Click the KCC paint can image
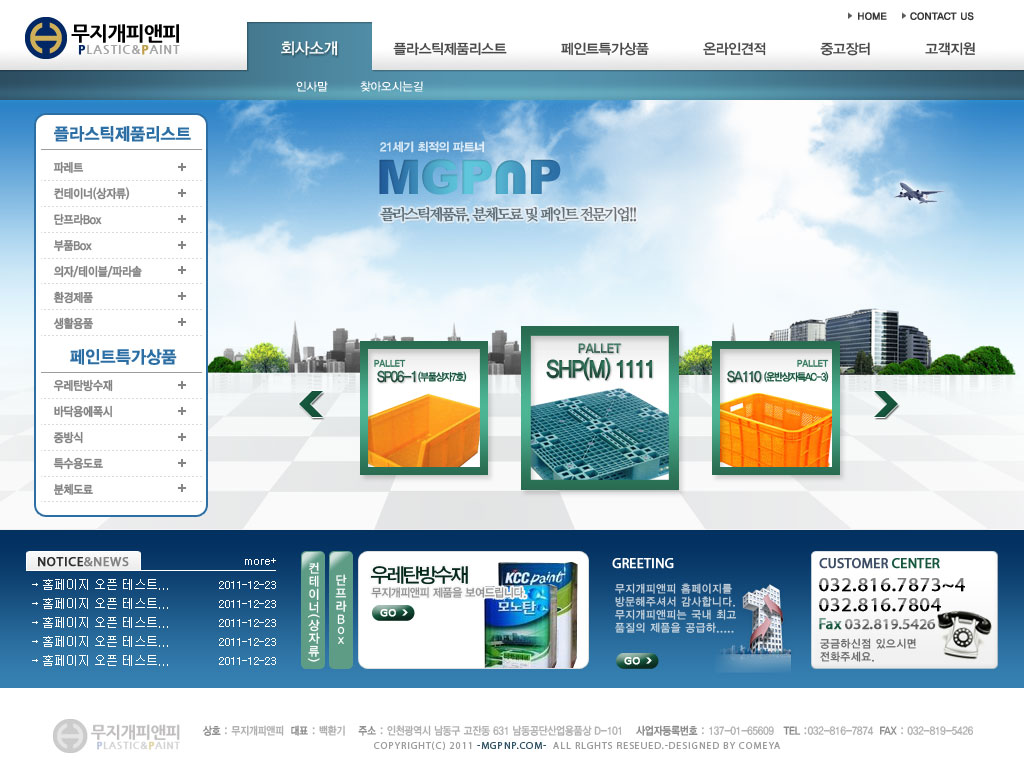1024x780 pixels. 530,614
